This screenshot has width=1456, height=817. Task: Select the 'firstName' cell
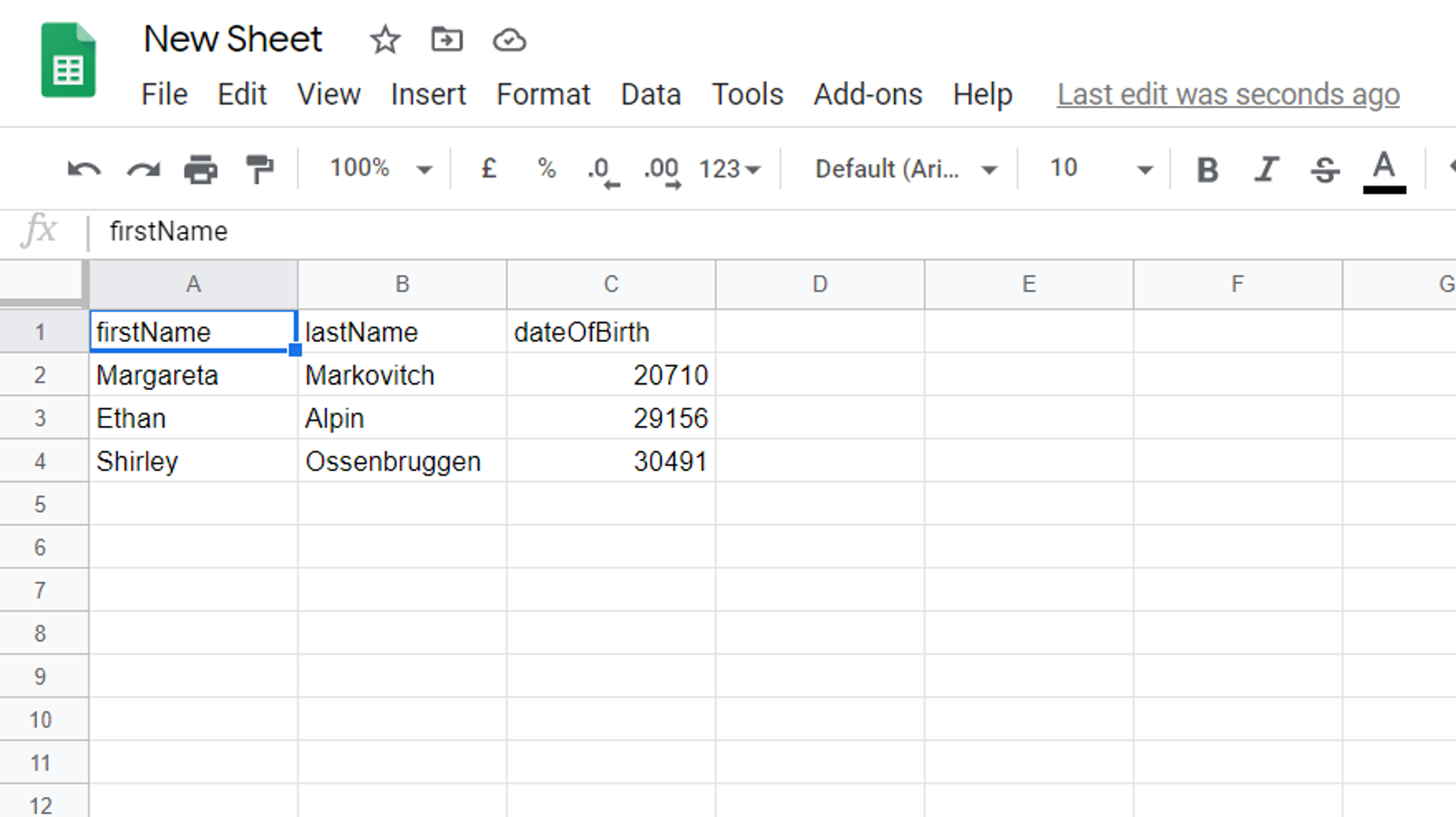[x=193, y=332]
